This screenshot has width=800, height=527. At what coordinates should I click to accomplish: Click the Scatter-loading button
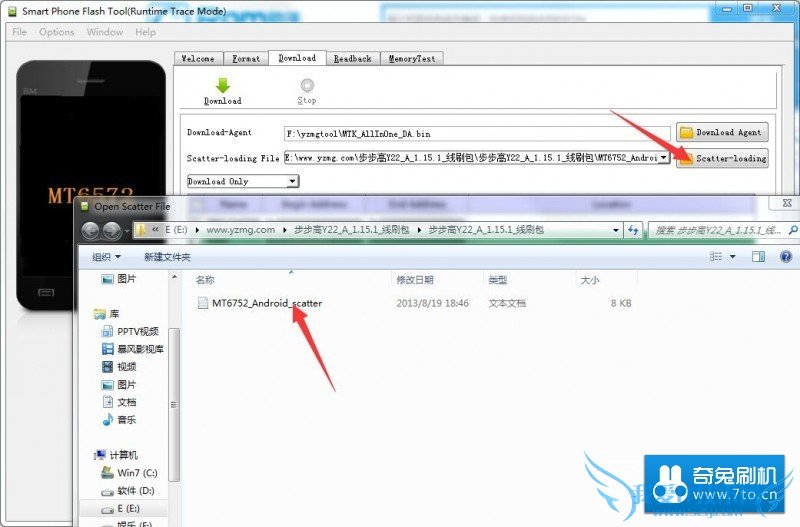pos(722,158)
